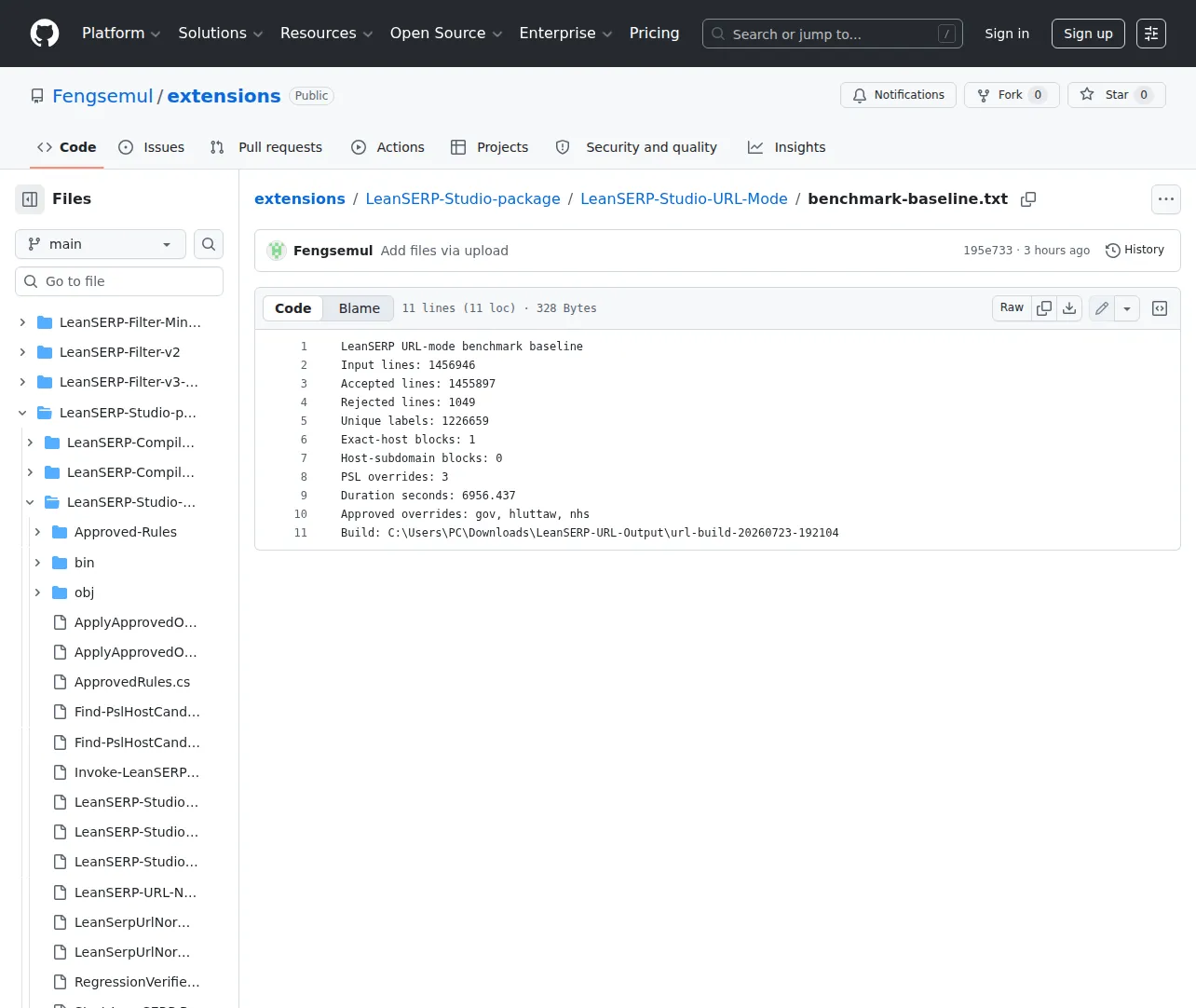Open the more file actions menu
Screen dimensions: 1196x1008
pyautogui.click(x=1166, y=199)
